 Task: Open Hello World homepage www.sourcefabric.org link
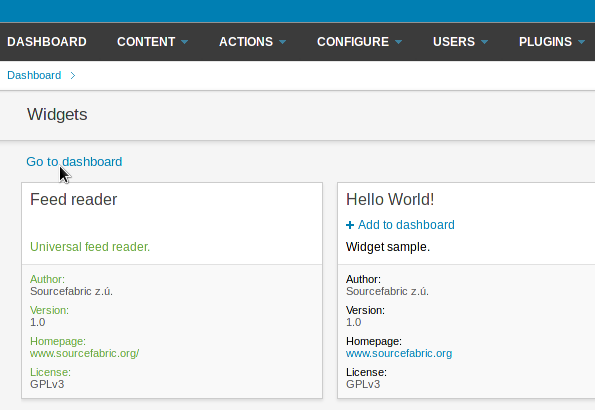(399, 353)
